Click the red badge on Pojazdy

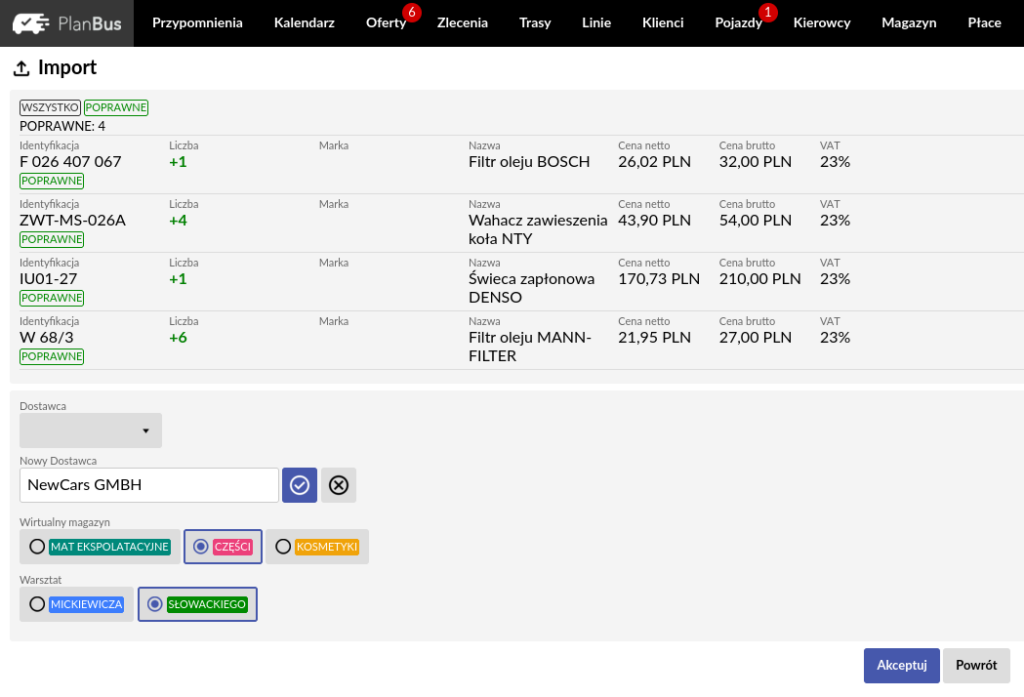coord(767,12)
